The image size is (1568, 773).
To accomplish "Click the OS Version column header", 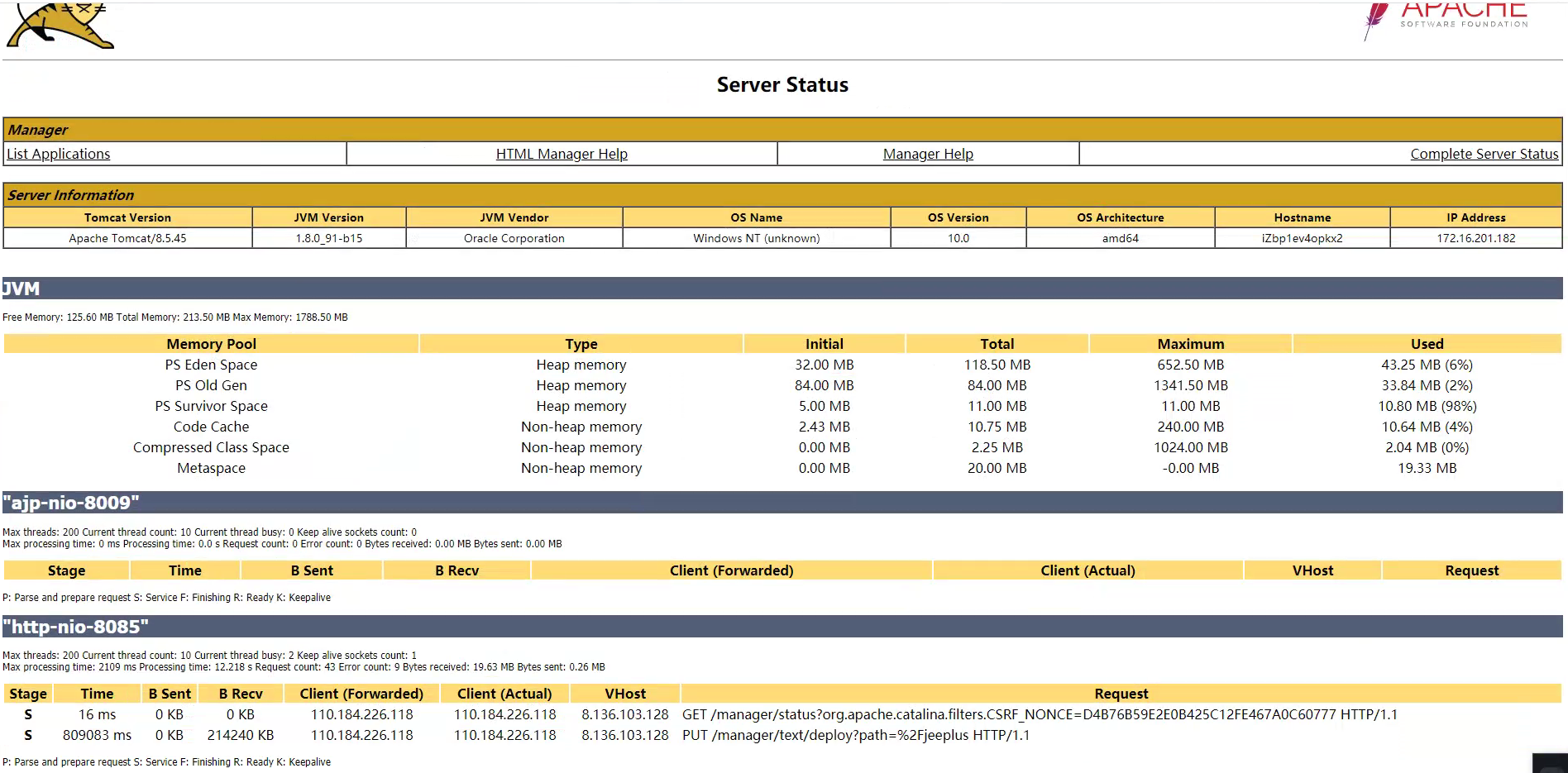I will point(958,217).
